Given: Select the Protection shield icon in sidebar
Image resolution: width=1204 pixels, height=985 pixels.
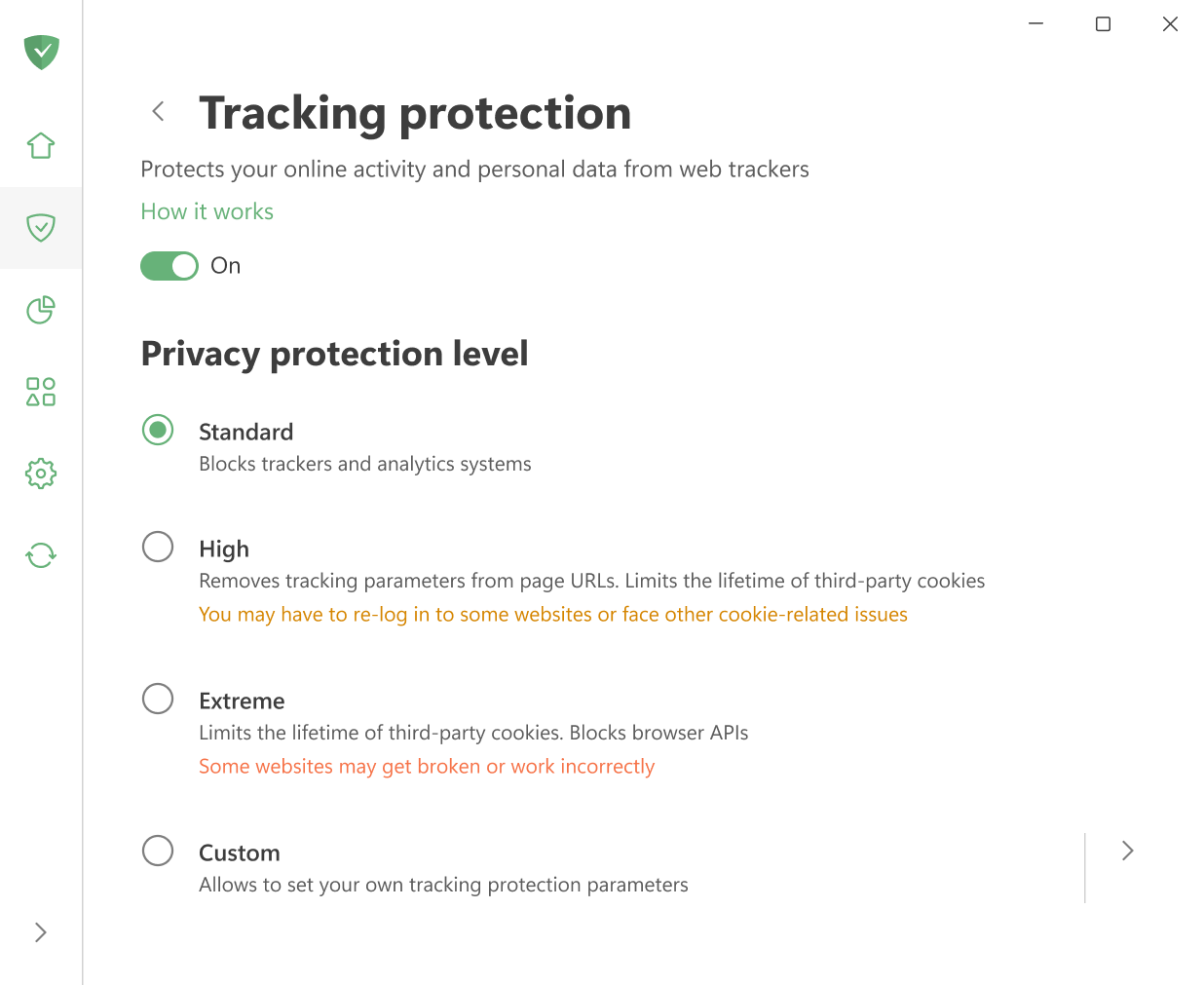Looking at the screenshot, I should click(x=41, y=228).
